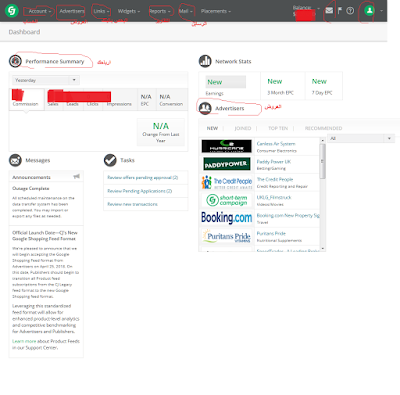This screenshot has height=395, width=400.
Task: Open the UKLG_Filmstruck advertiser link
Action: coord(274,197)
